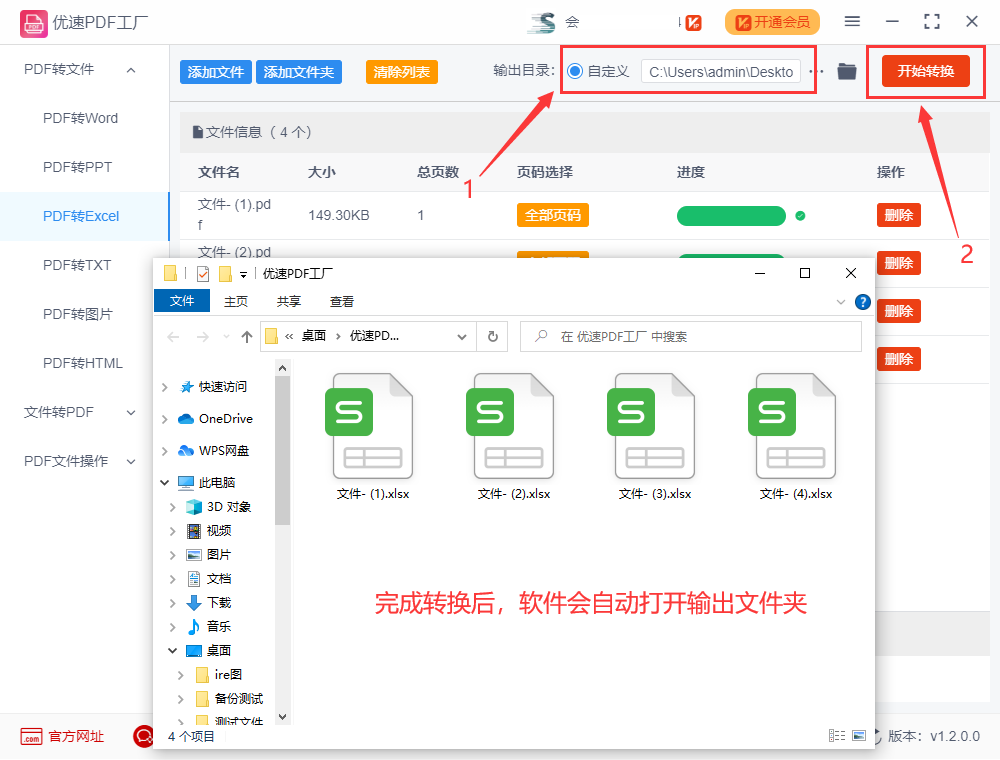The image size is (1000, 760).
Task: Click the green success indicator for 文件- (1).pdf
Action: click(800, 216)
